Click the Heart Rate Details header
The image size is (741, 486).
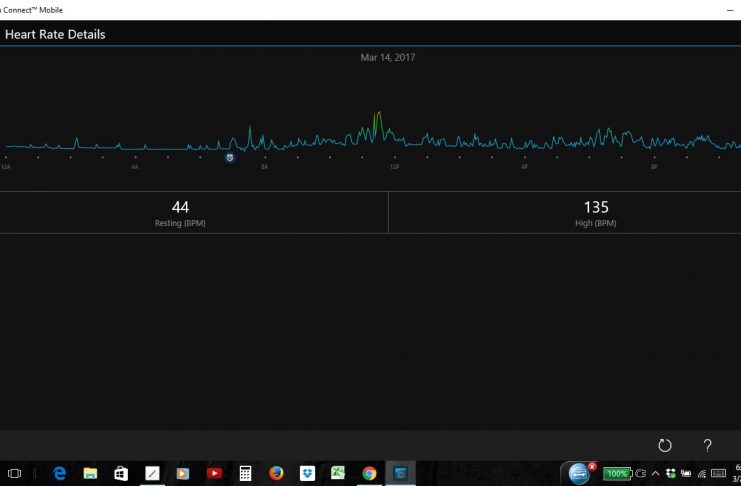[x=56, y=34]
